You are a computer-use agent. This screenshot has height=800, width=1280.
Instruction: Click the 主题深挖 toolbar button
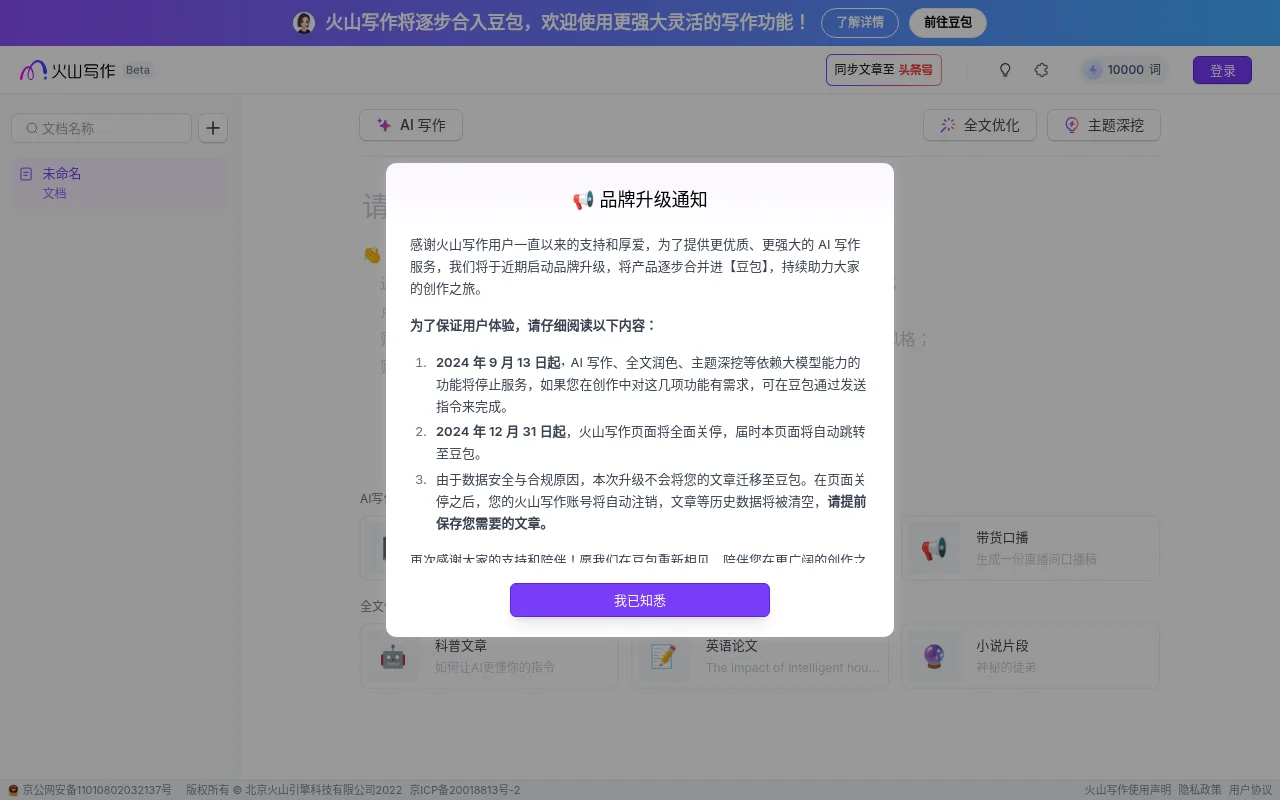1103,125
